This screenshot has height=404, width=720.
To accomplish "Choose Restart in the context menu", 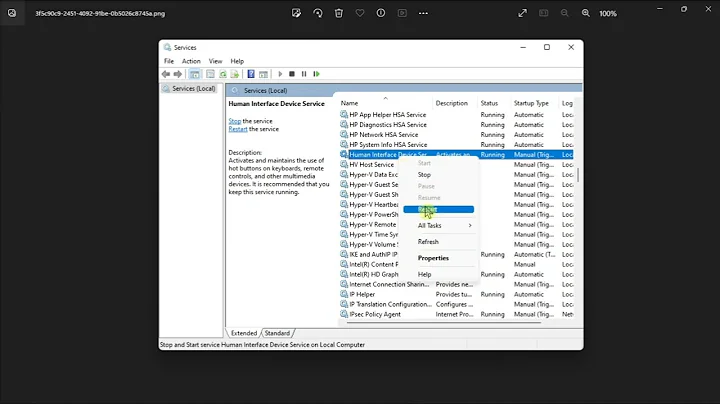I will (439, 209).
